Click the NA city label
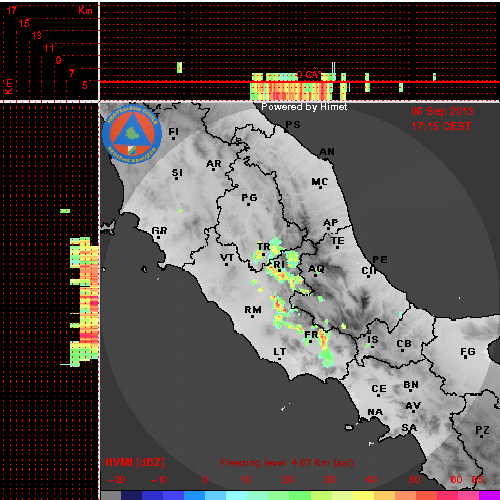This screenshot has width=500, height=500. coord(375,412)
